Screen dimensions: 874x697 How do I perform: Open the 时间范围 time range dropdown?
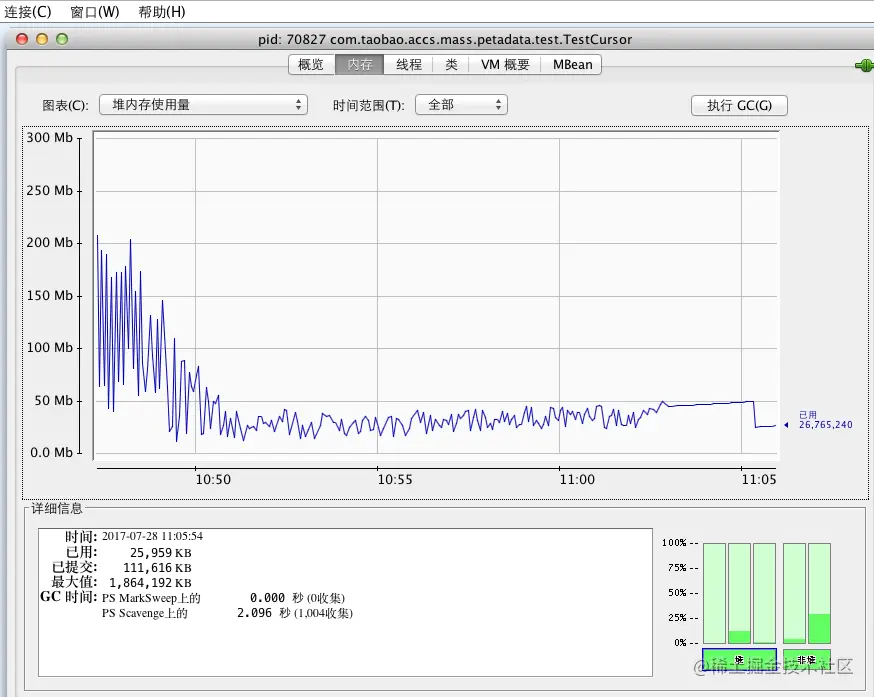point(462,105)
